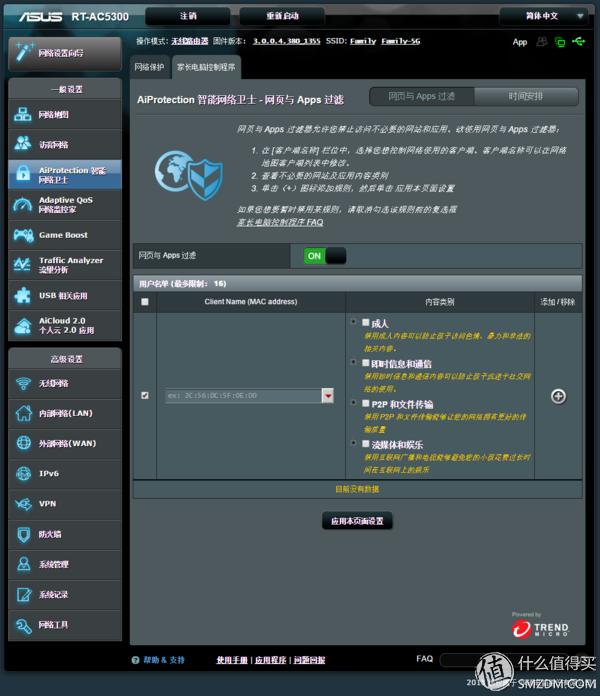Expand the P2P 和文件传输 sub-list
The width and height of the screenshot is (600, 696).
tap(354, 403)
